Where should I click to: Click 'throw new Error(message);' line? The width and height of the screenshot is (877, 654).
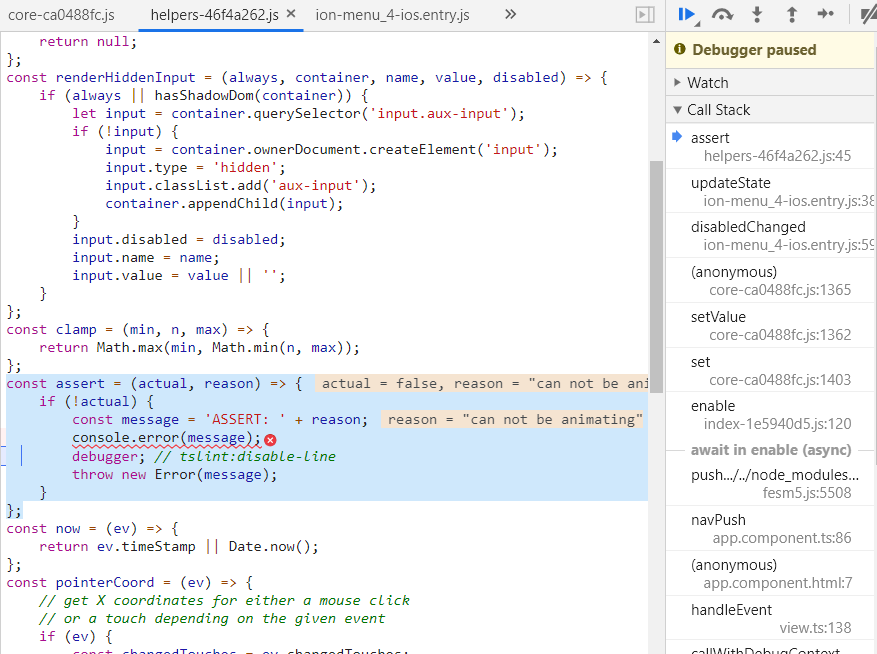(174, 474)
